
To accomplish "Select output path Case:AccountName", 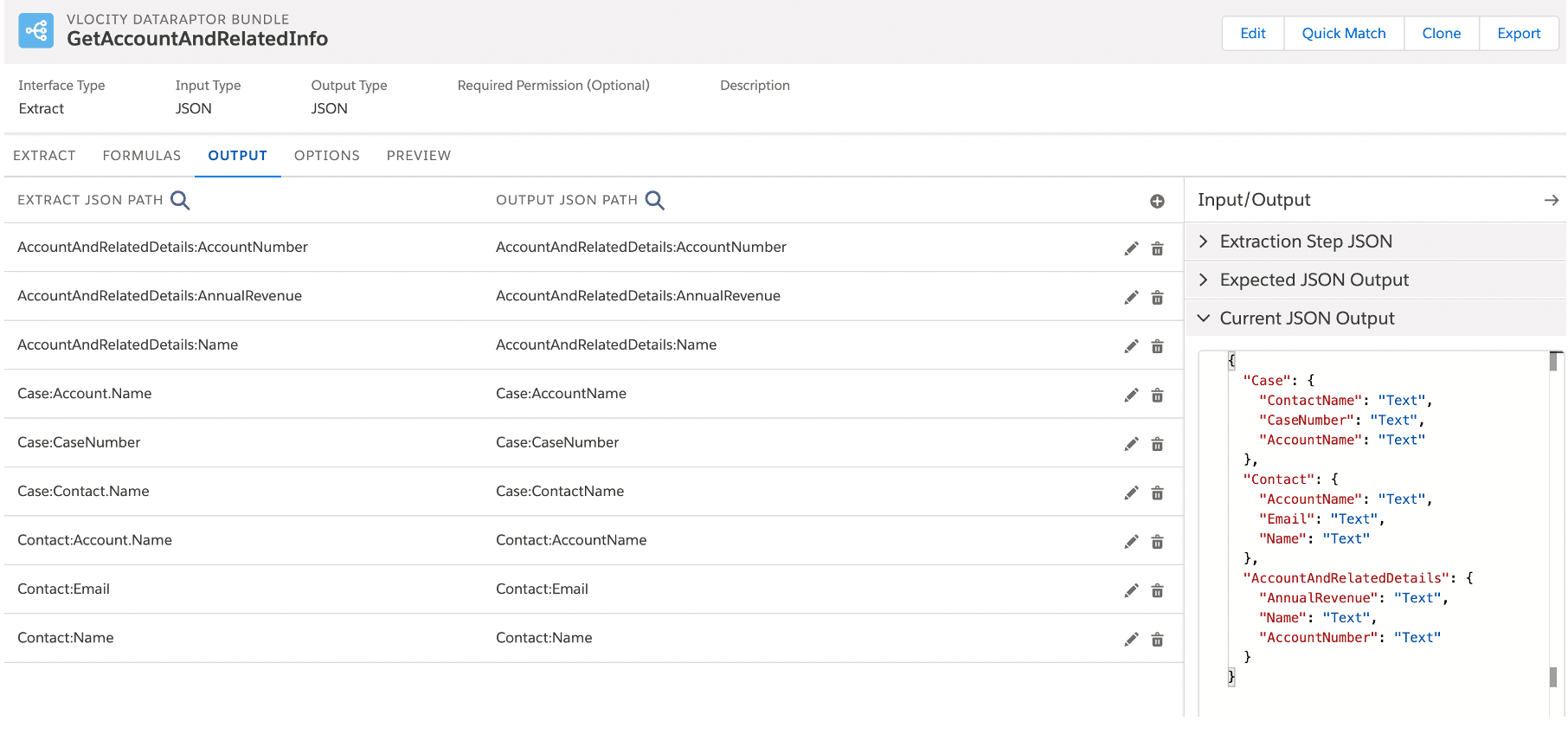I will 561,394.
